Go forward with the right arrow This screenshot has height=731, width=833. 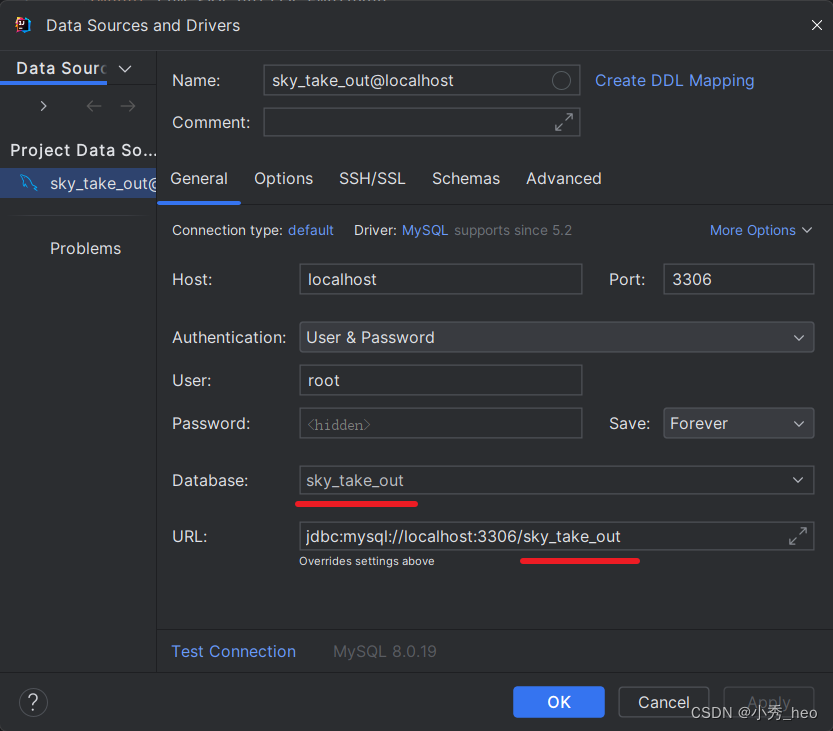tap(128, 106)
